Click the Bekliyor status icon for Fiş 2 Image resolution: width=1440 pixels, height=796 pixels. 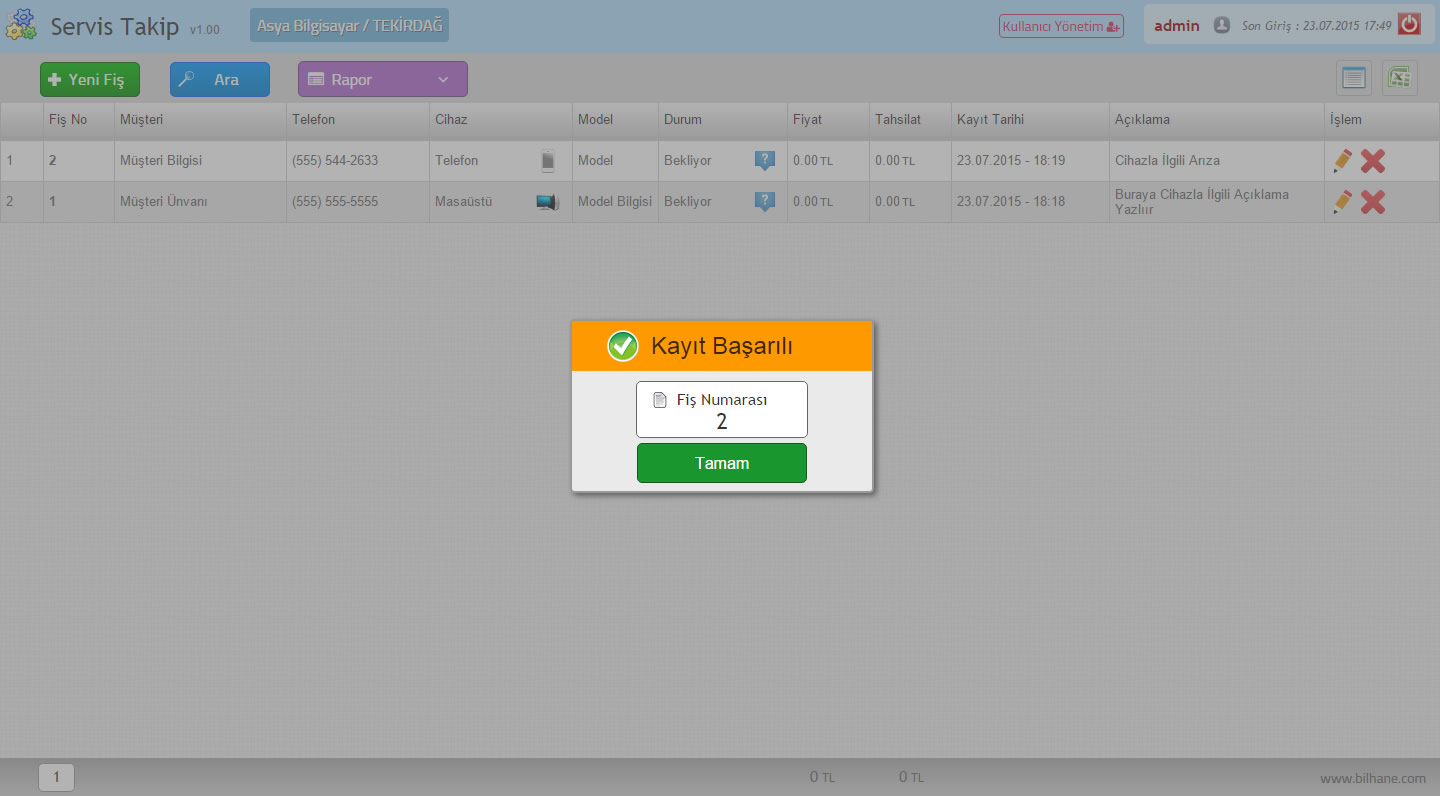tap(764, 160)
